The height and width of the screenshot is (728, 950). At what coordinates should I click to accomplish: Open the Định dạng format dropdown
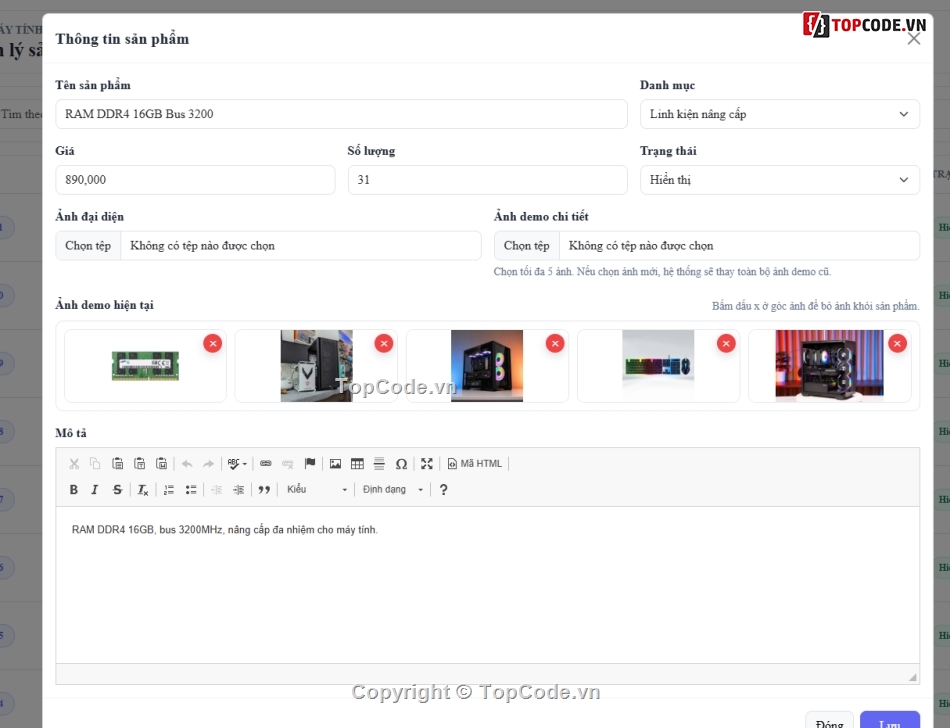coord(392,489)
